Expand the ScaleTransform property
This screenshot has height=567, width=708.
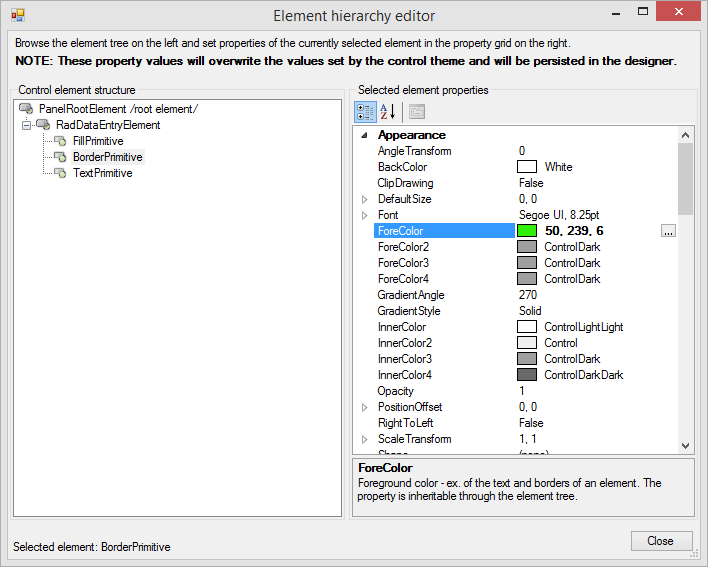(365, 439)
